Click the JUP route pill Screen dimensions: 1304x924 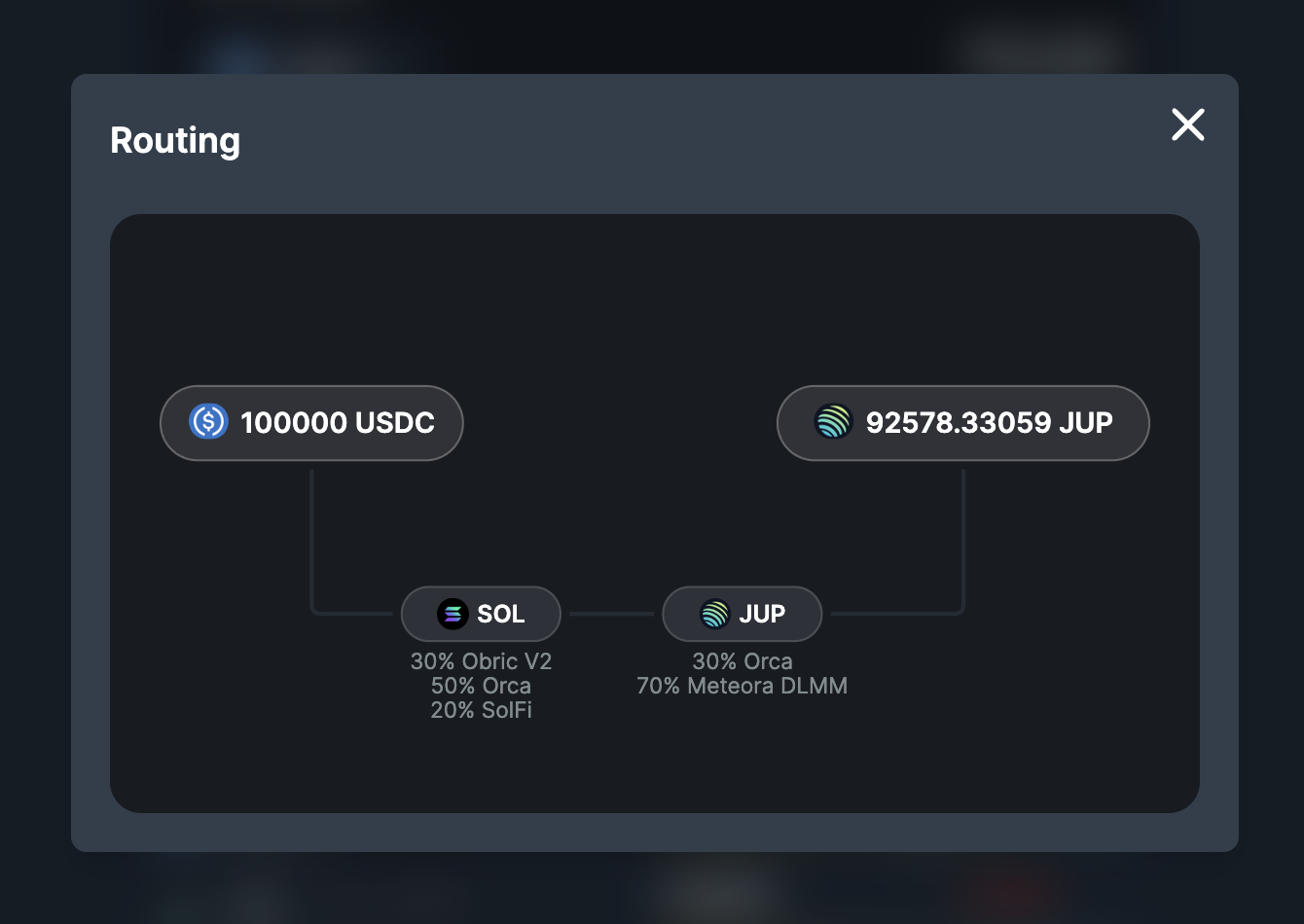pyautogui.click(x=742, y=614)
